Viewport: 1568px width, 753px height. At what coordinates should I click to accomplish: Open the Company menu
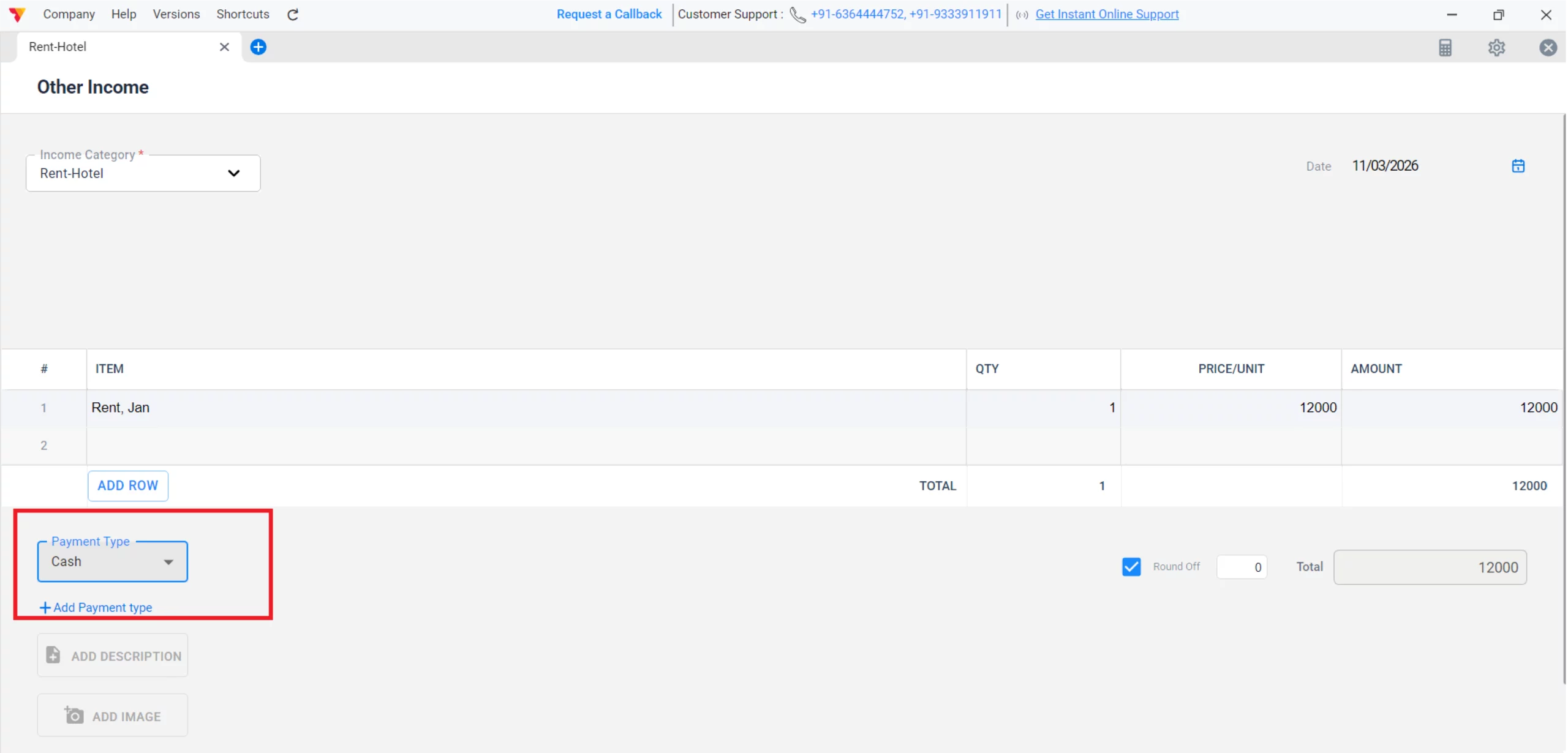(69, 14)
